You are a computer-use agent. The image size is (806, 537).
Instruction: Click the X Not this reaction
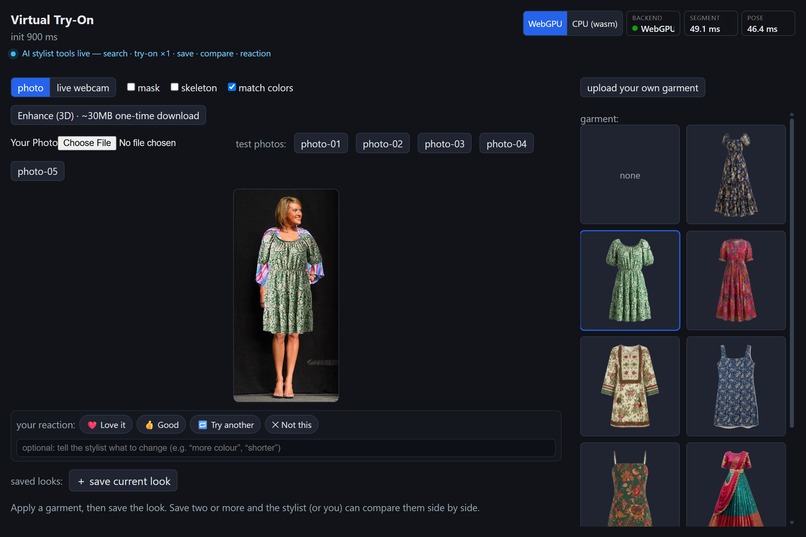pyautogui.click(x=291, y=424)
